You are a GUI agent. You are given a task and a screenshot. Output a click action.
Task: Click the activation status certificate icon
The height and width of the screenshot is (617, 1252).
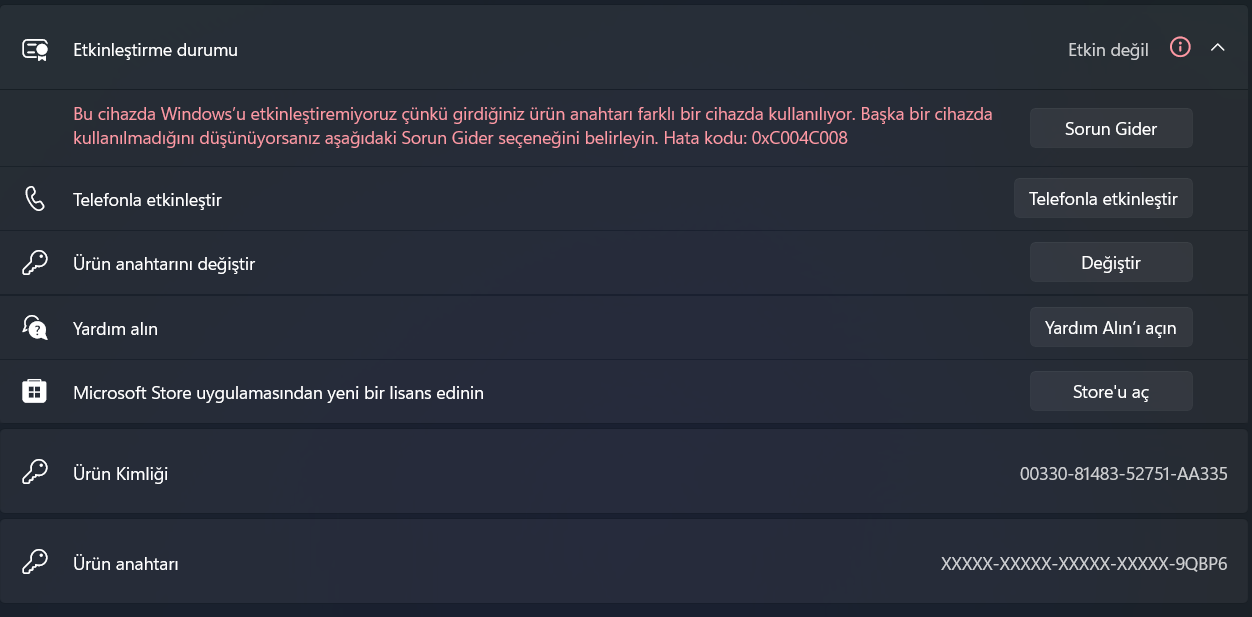[x=35, y=49]
